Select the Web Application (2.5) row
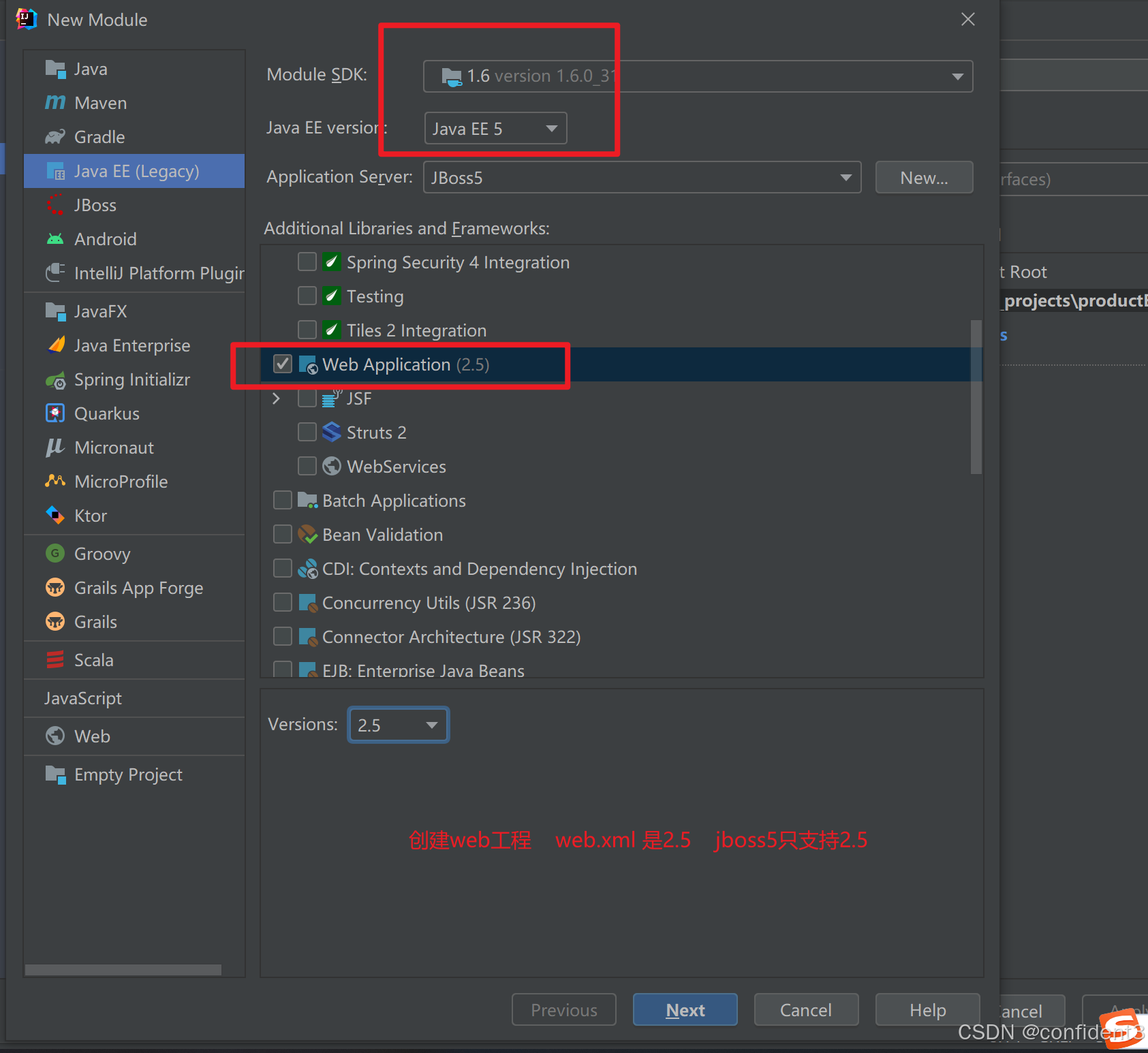The height and width of the screenshot is (1053, 1148). (x=622, y=364)
